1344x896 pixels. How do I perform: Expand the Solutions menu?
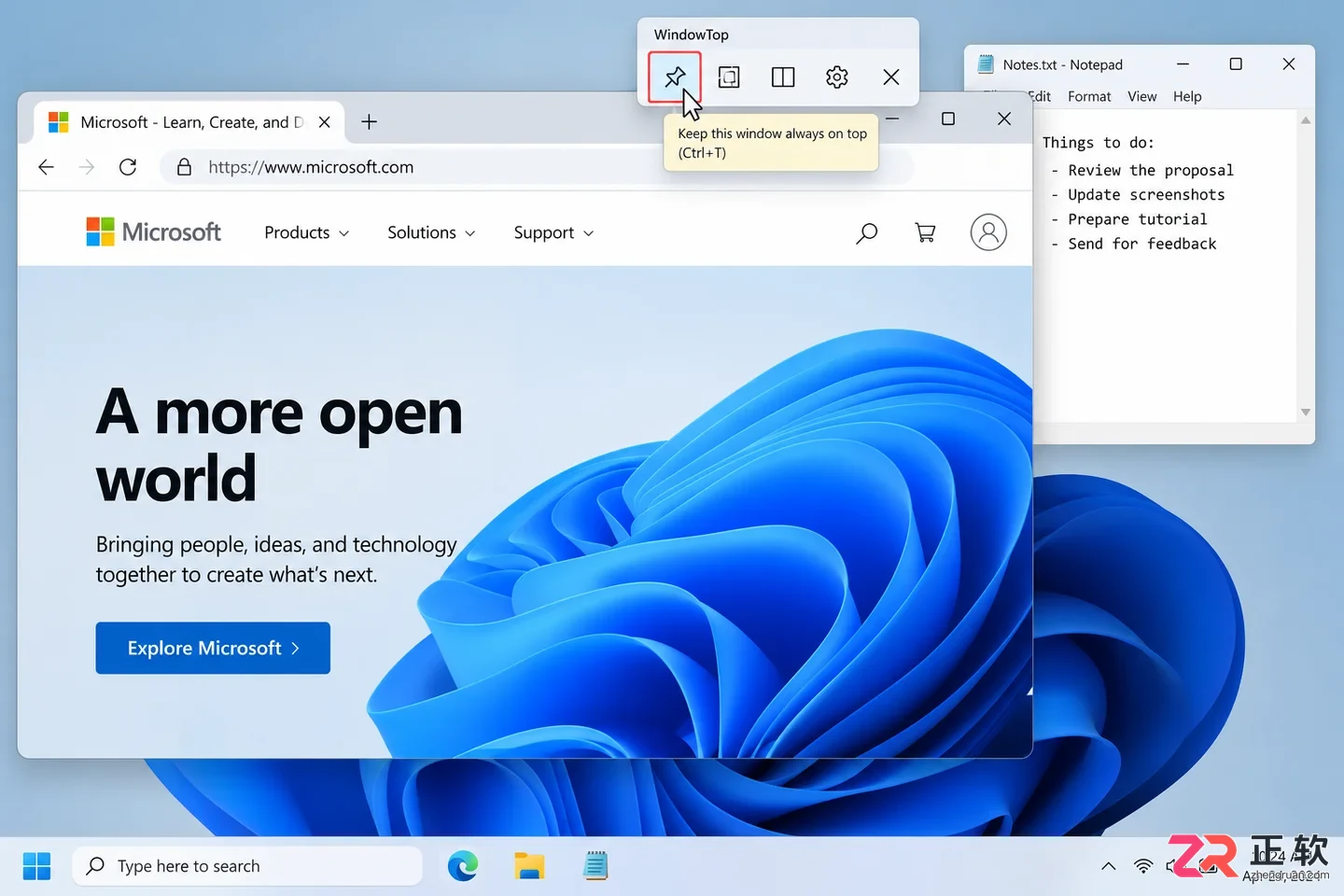click(x=431, y=232)
